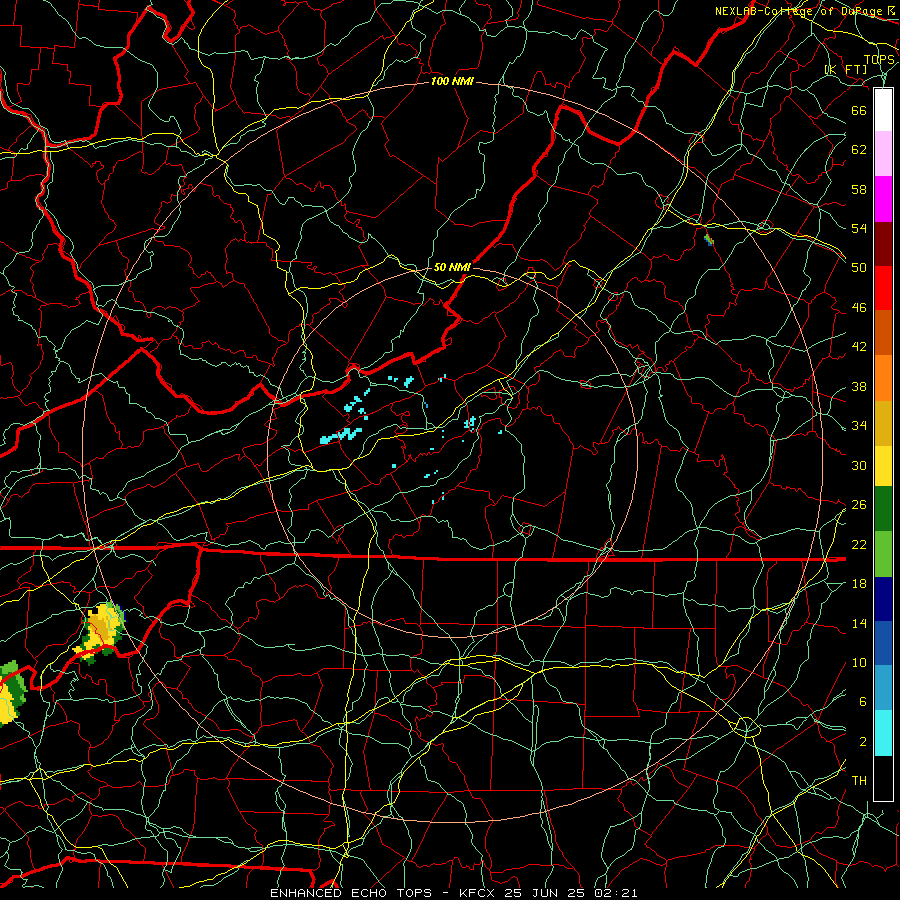
Task: Click the medium blue legend swatch
Action: (x=883, y=643)
